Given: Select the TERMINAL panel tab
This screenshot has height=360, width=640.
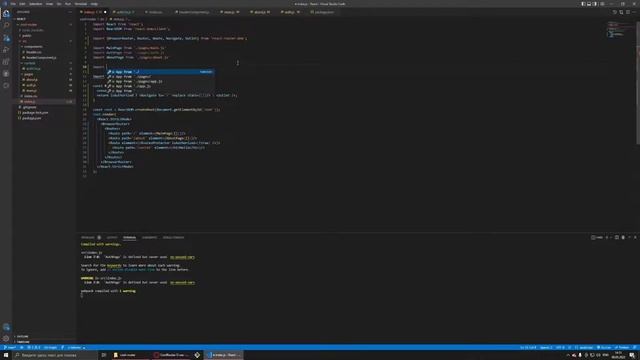Looking at the screenshot, I should (x=129, y=237).
